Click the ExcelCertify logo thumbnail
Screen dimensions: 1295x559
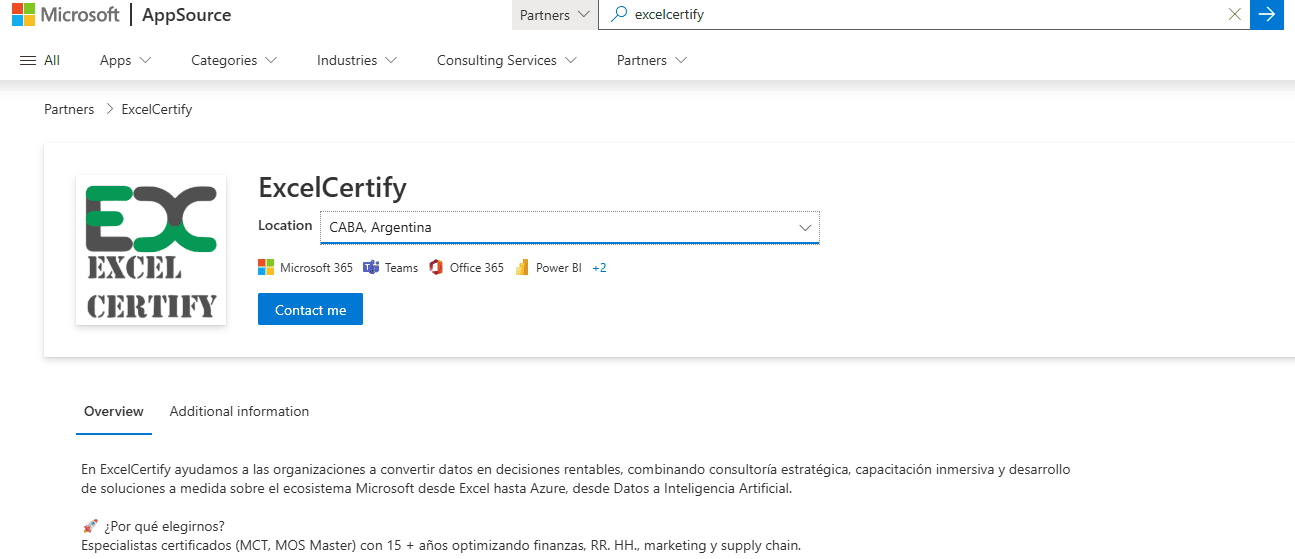(x=151, y=250)
